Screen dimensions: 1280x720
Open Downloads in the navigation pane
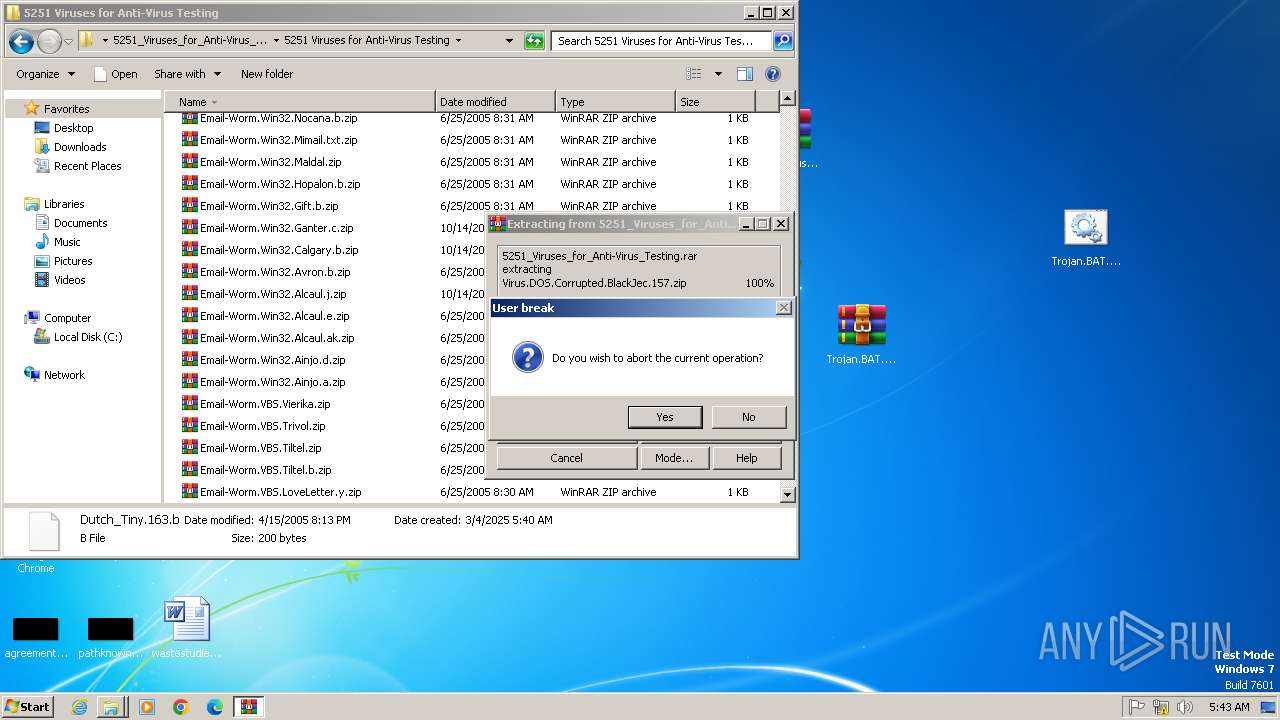(80, 147)
